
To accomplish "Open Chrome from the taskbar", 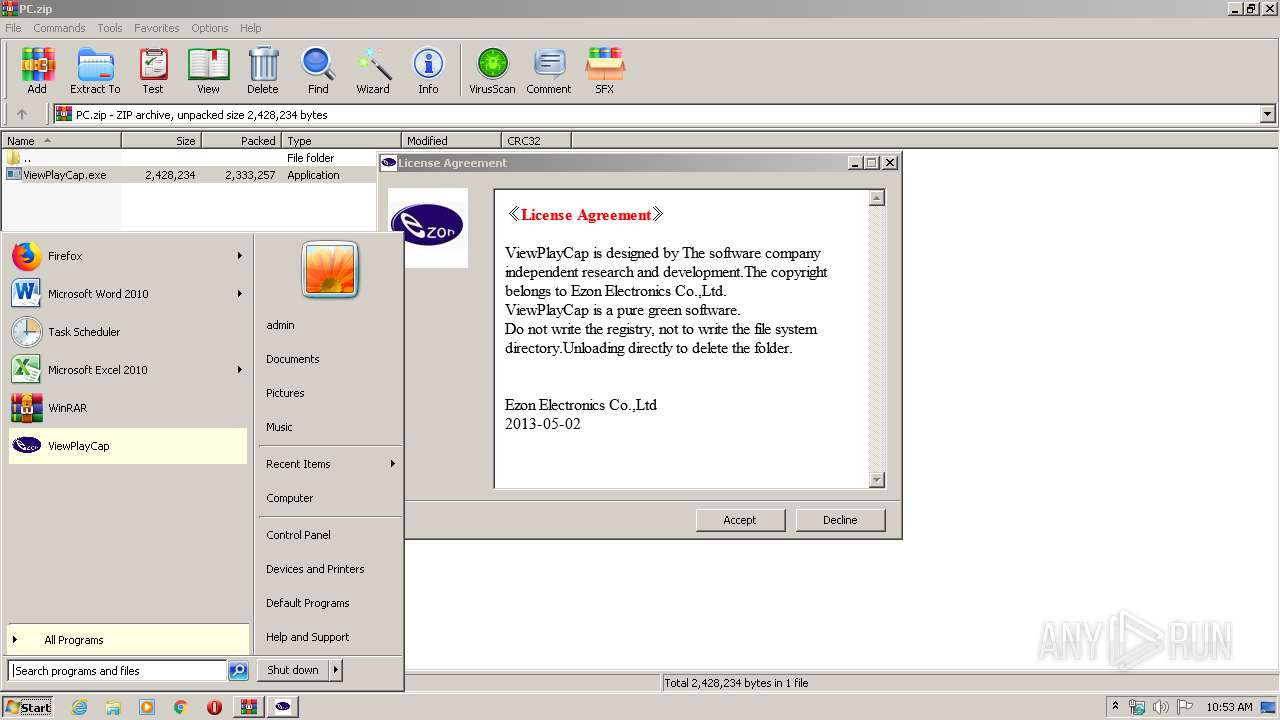I will [180, 707].
